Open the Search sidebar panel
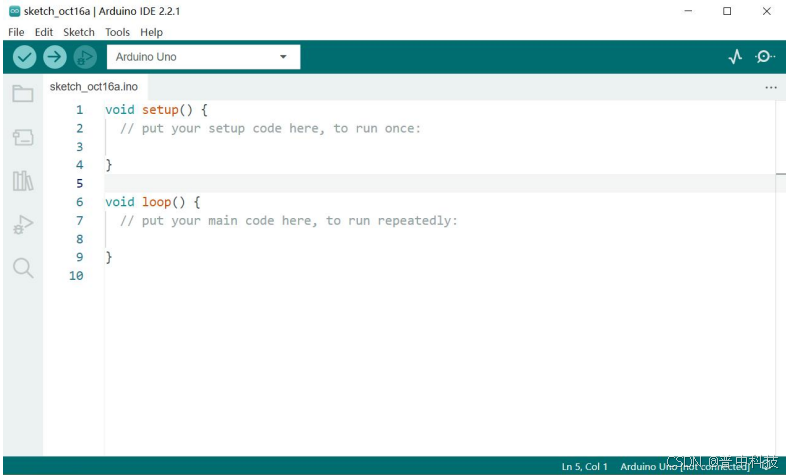The width and height of the screenshot is (786, 476). [x=23, y=268]
